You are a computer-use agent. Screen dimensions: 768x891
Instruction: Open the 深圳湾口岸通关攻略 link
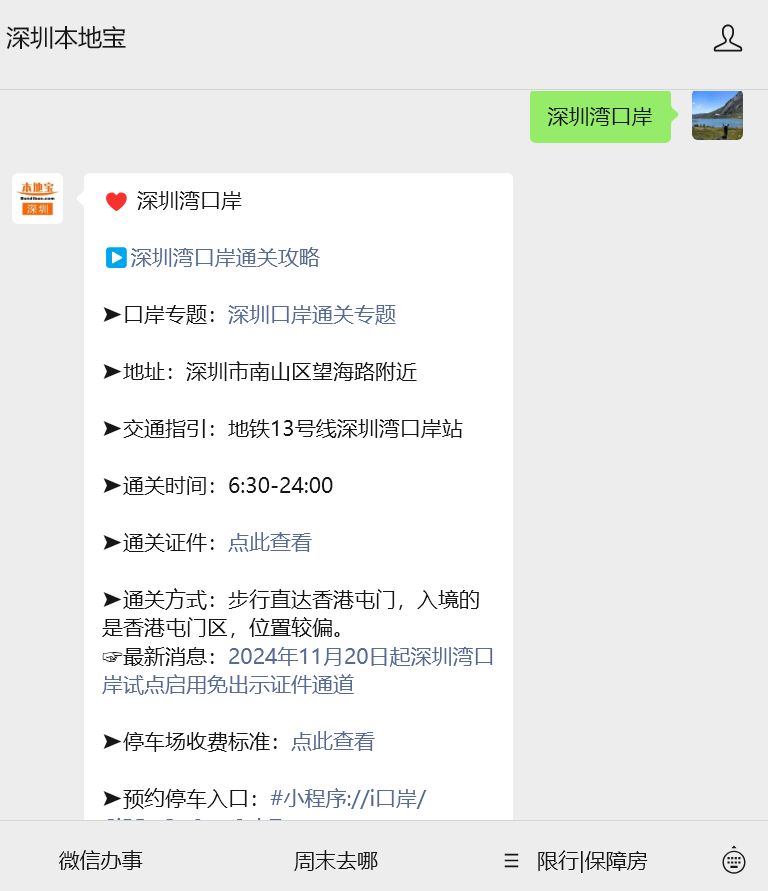tap(225, 258)
